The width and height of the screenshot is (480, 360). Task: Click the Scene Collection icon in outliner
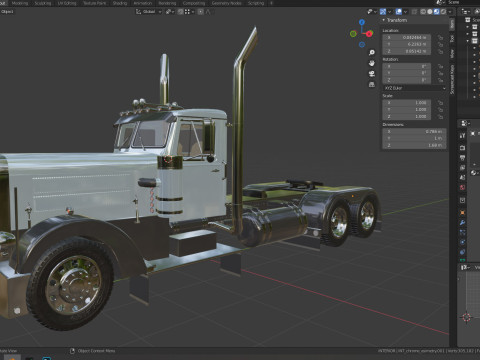468,20
